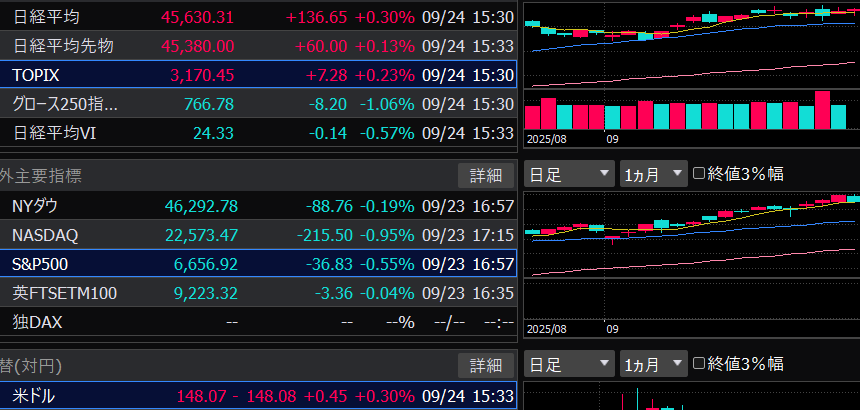This screenshot has height=410, width=860.
Task: Select the NYダウ row
Action: tap(258, 207)
